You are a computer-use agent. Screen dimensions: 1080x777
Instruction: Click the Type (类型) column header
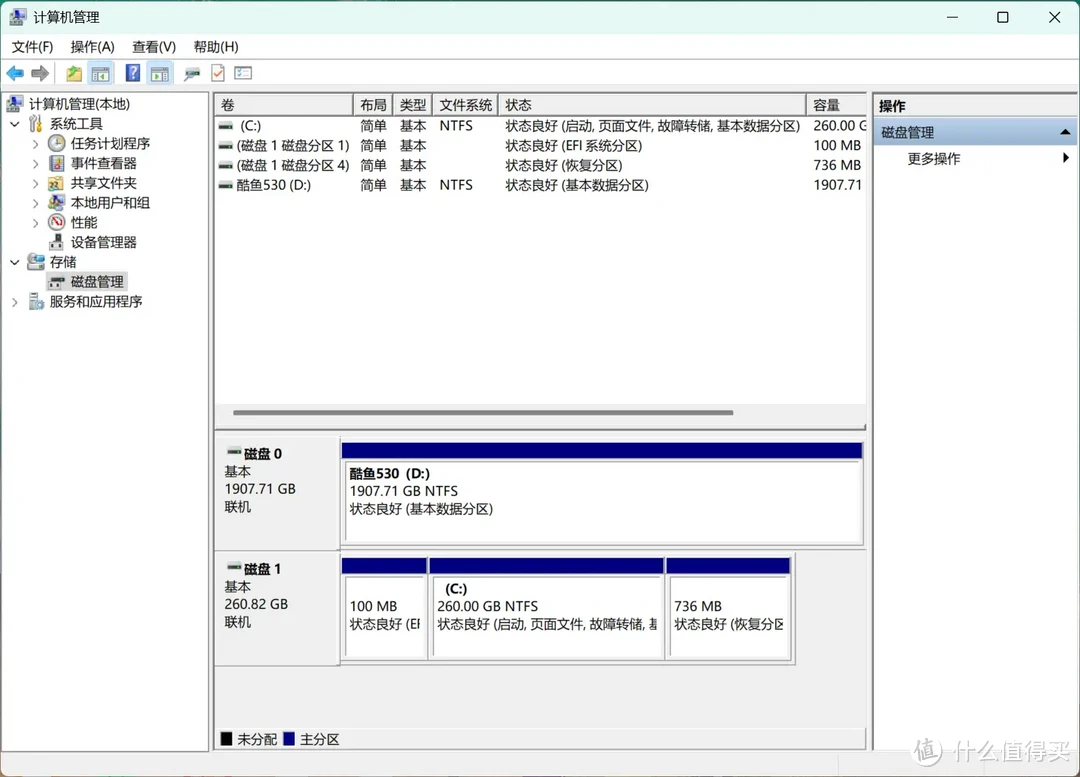coord(413,105)
